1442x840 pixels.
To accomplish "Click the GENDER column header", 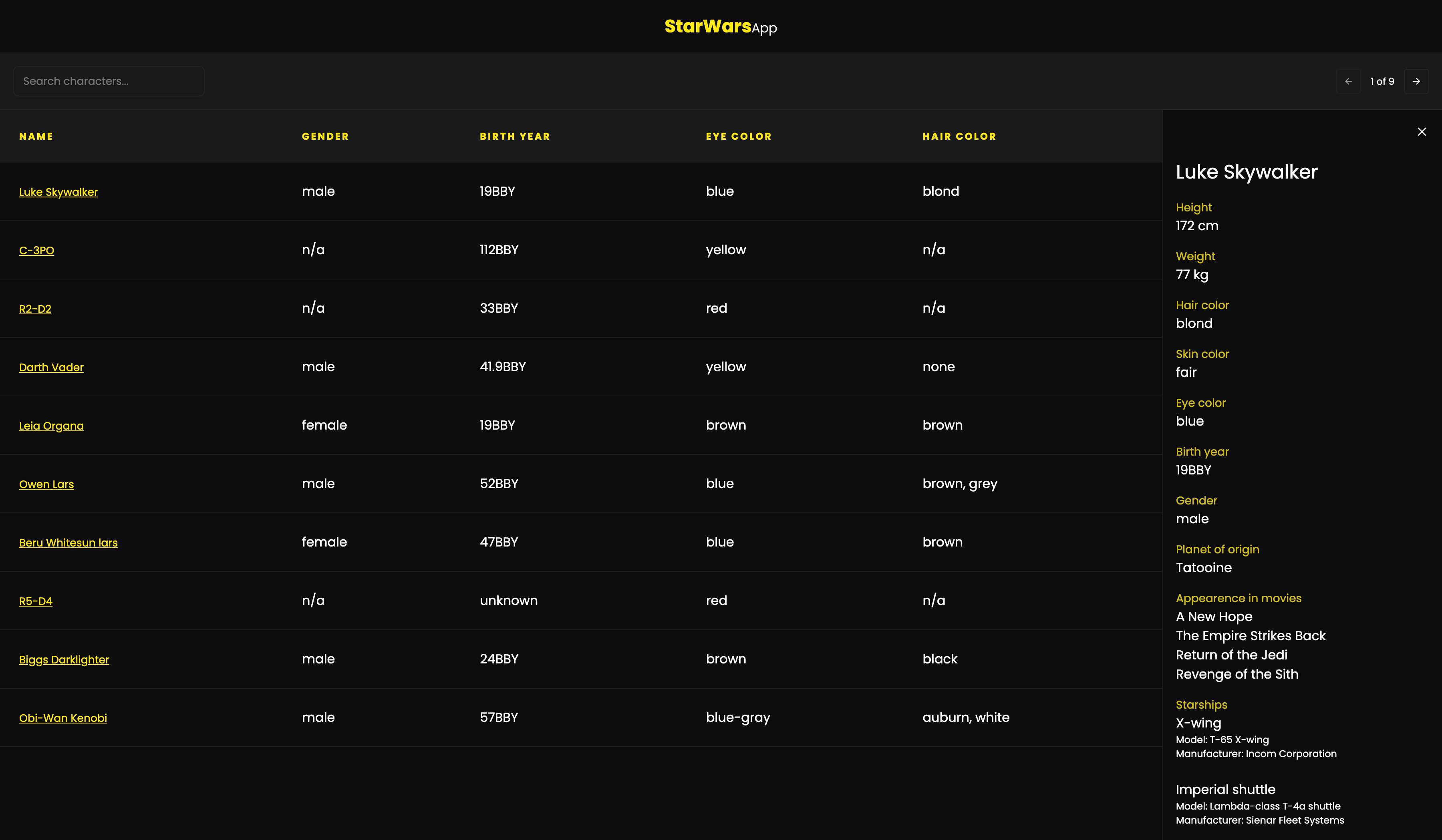I will pos(325,136).
